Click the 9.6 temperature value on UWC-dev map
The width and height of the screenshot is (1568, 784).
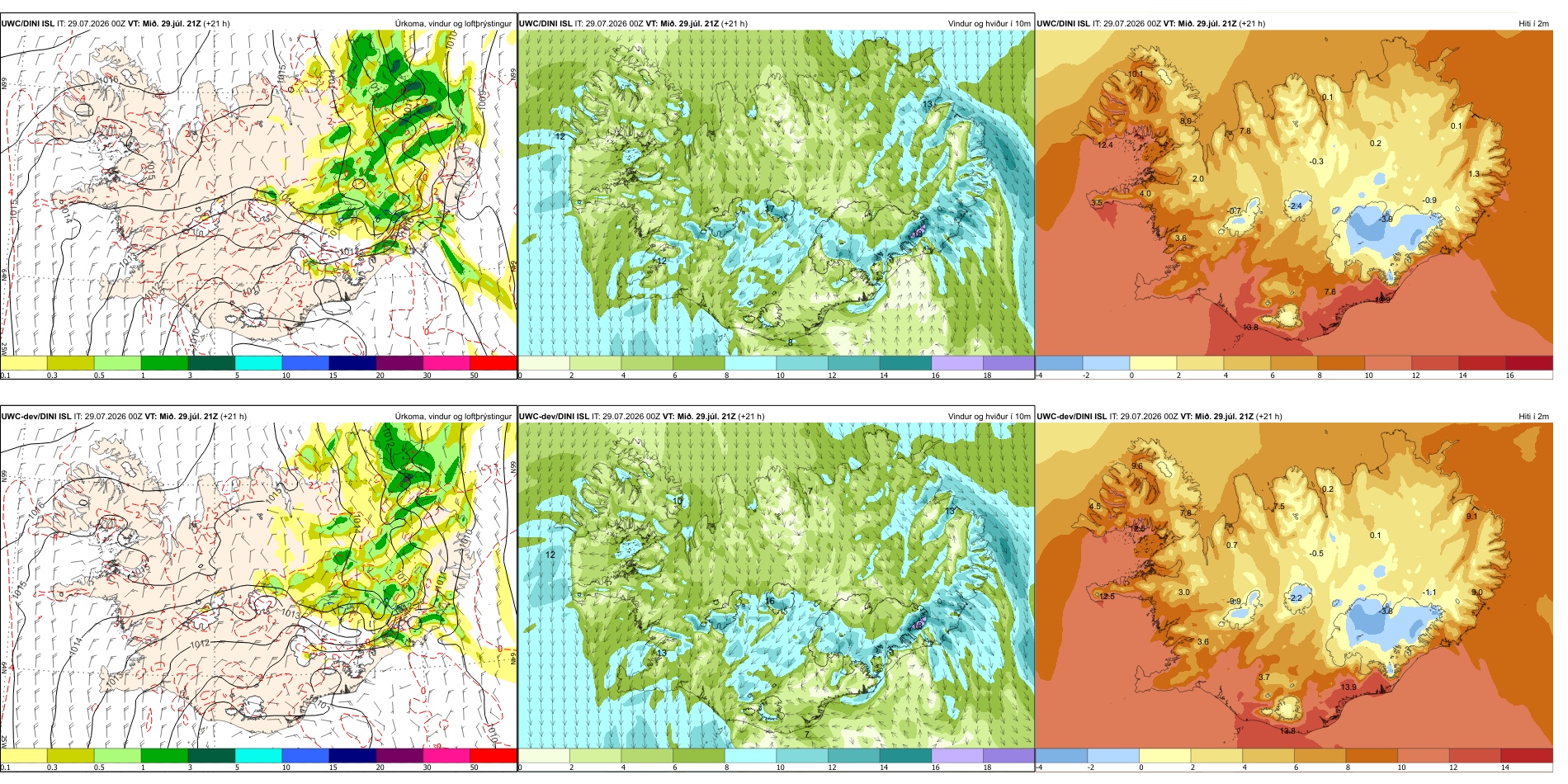click(x=1137, y=466)
